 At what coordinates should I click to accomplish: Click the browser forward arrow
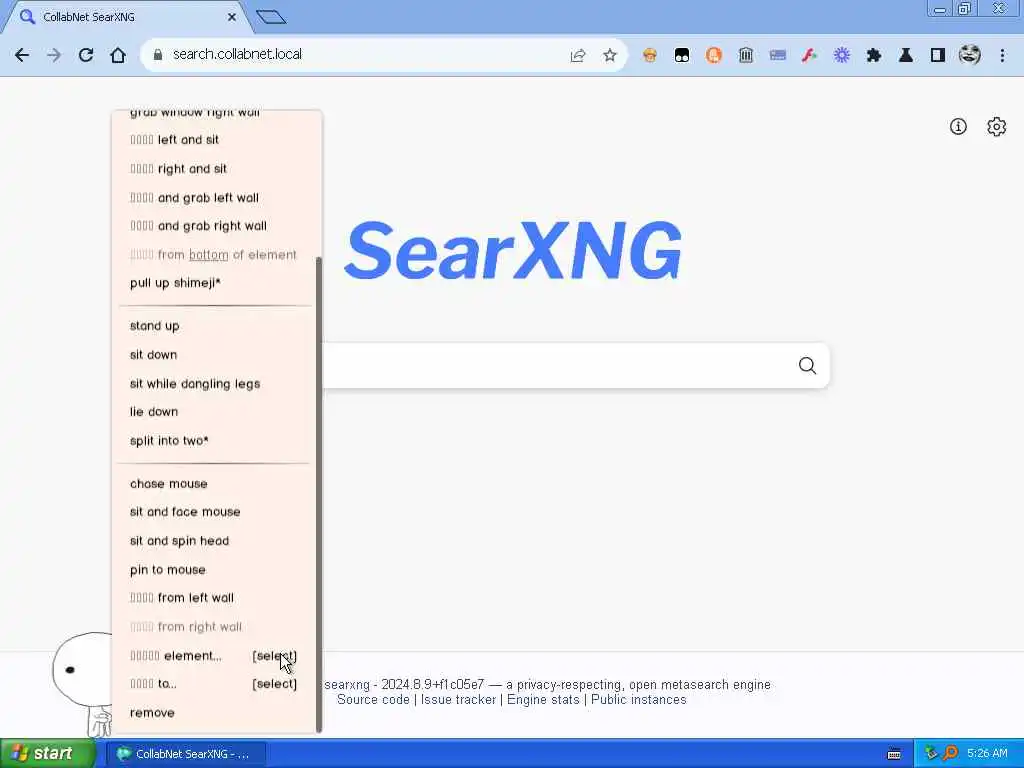point(54,56)
